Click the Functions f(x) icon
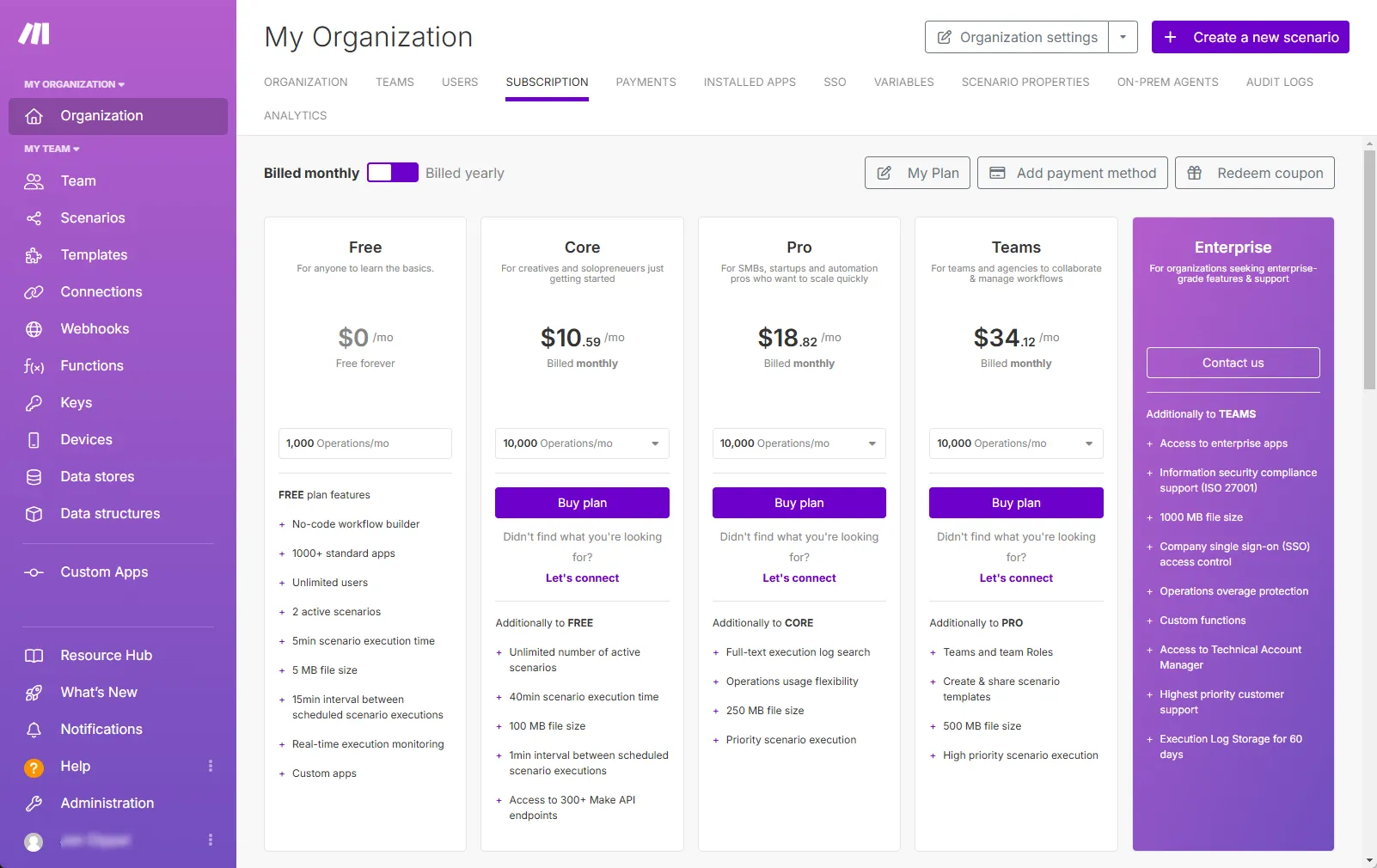1377x868 pixels. pos(34,366)
